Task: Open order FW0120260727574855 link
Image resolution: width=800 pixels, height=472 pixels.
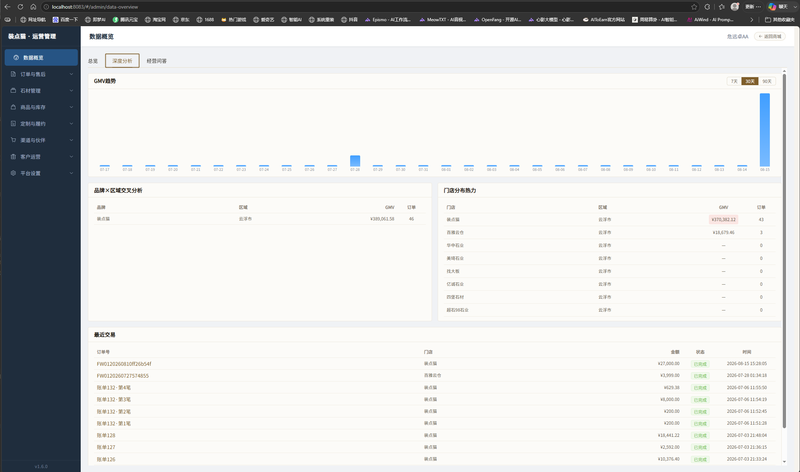Action: (x=123, y=376)
